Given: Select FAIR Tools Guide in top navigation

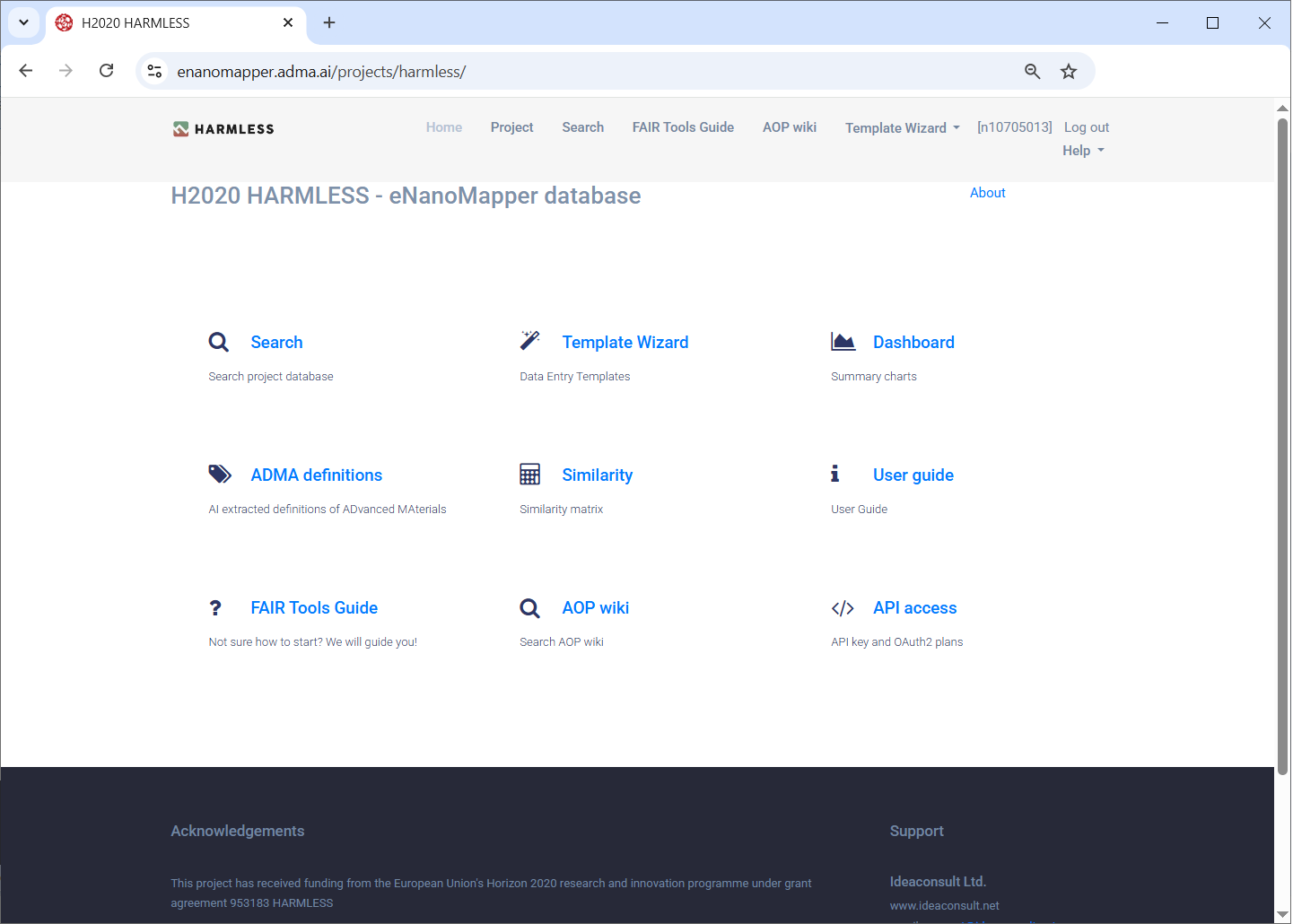Looking at the screenshot, I should pos(683,127).
